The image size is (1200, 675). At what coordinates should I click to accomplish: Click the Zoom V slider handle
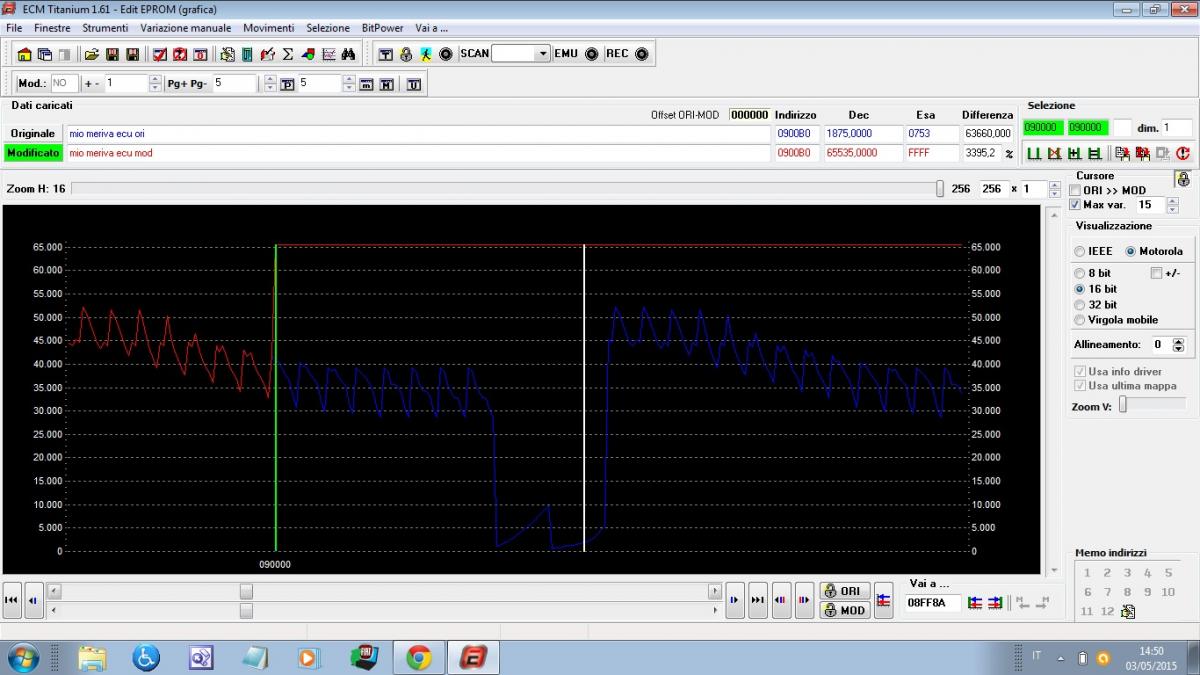pyautogui.click(x=1123, y=405)
